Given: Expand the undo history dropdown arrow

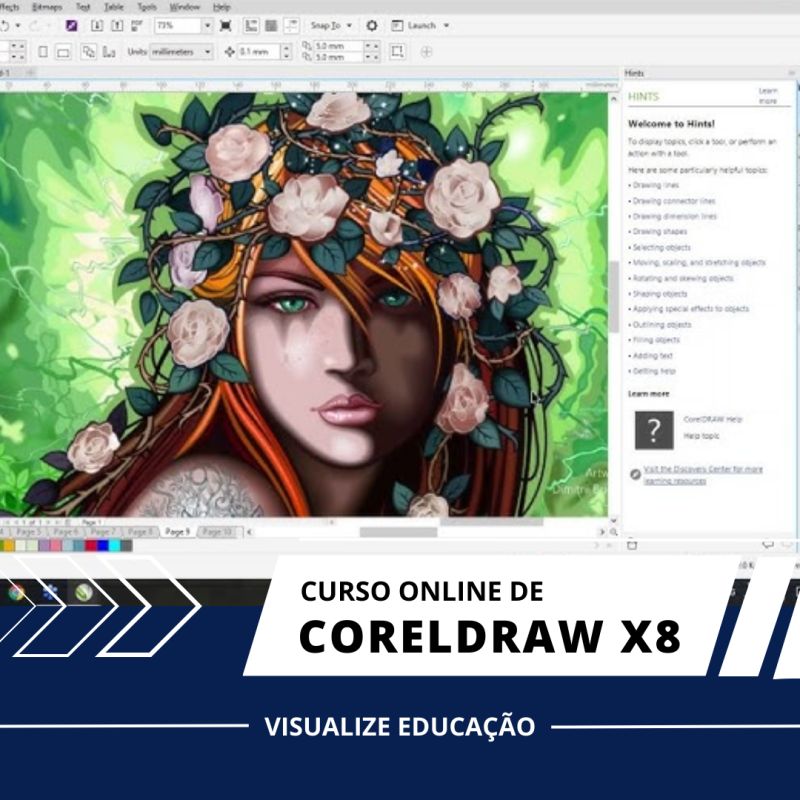Looking at the screenshot, I should coord(18,26).
